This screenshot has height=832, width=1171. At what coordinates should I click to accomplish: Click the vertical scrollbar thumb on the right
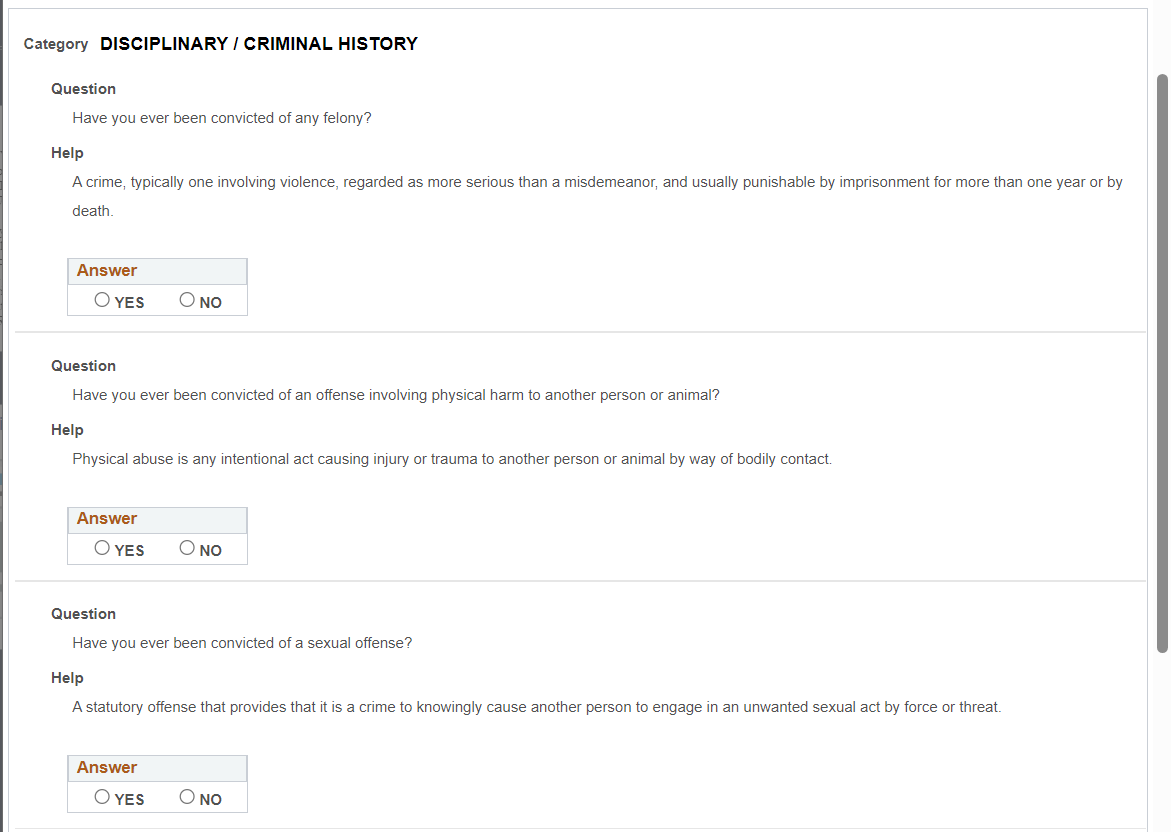1162,360
